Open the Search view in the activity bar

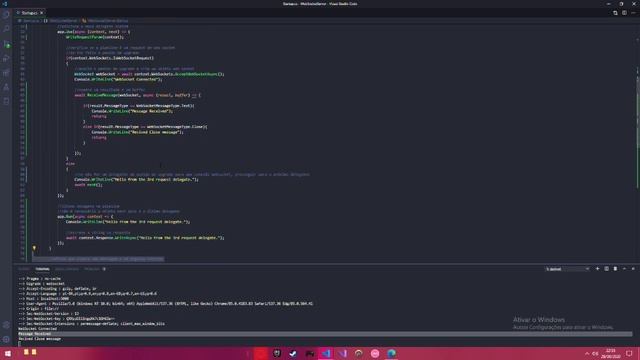click(x=6, y=29)
